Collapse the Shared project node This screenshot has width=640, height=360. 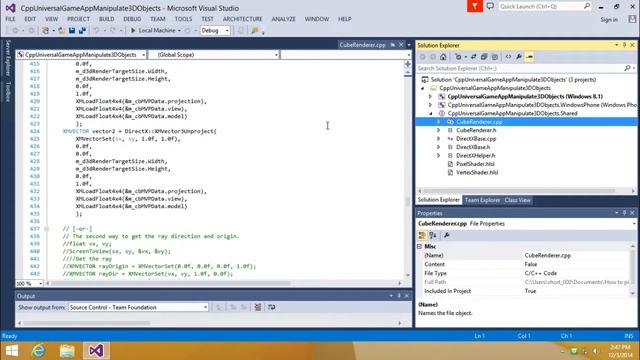click(x=430, y=113)
